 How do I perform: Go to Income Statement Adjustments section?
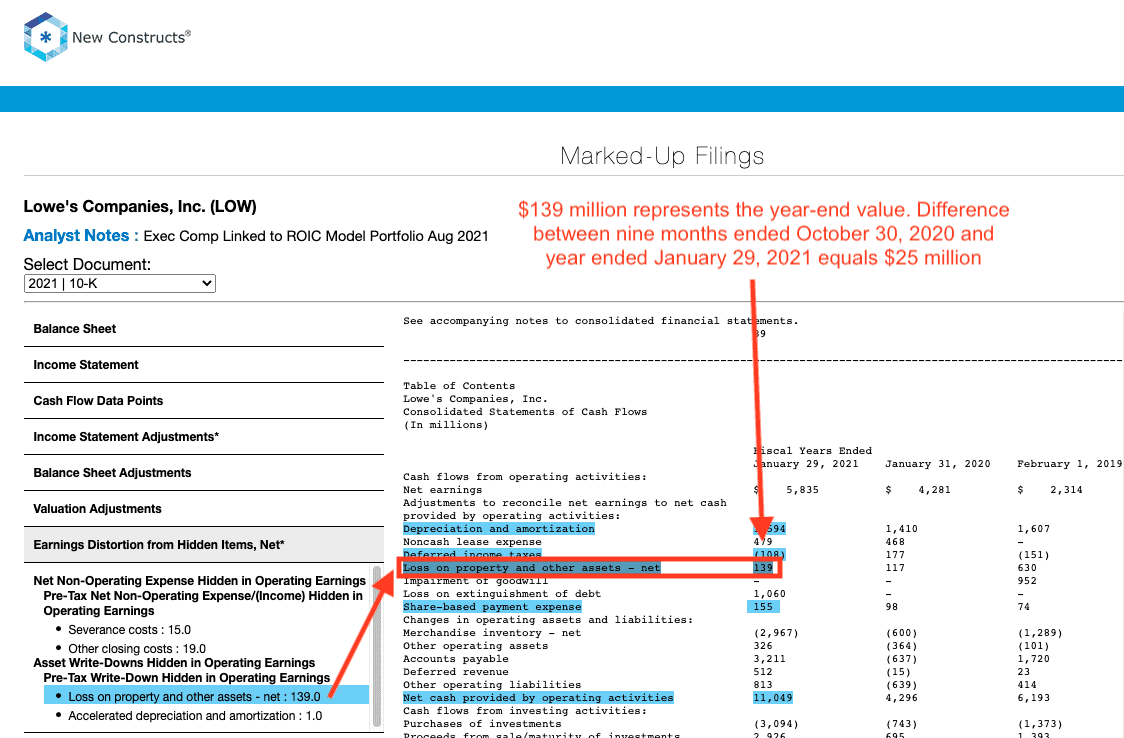[204, 436]
